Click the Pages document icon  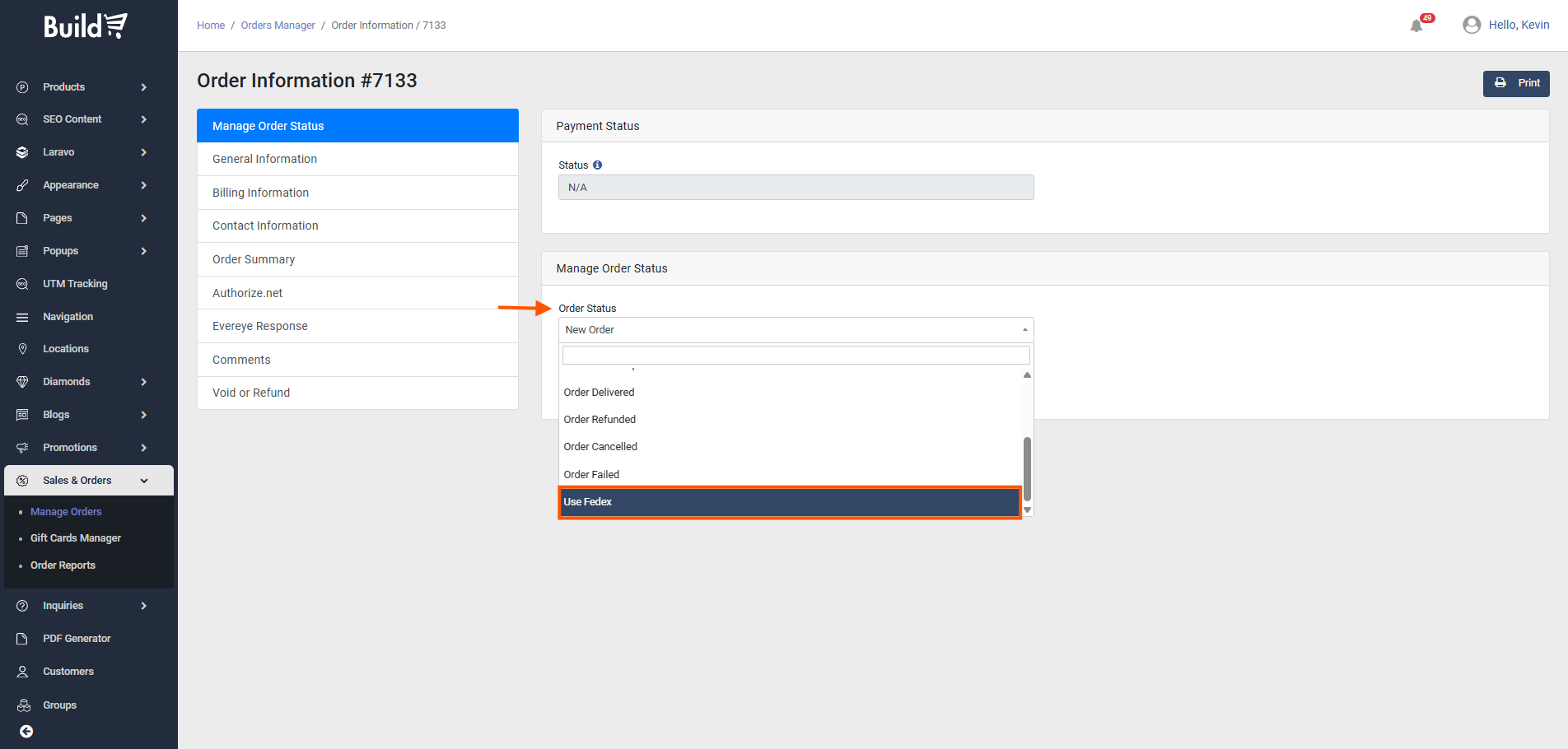(22, 218)
